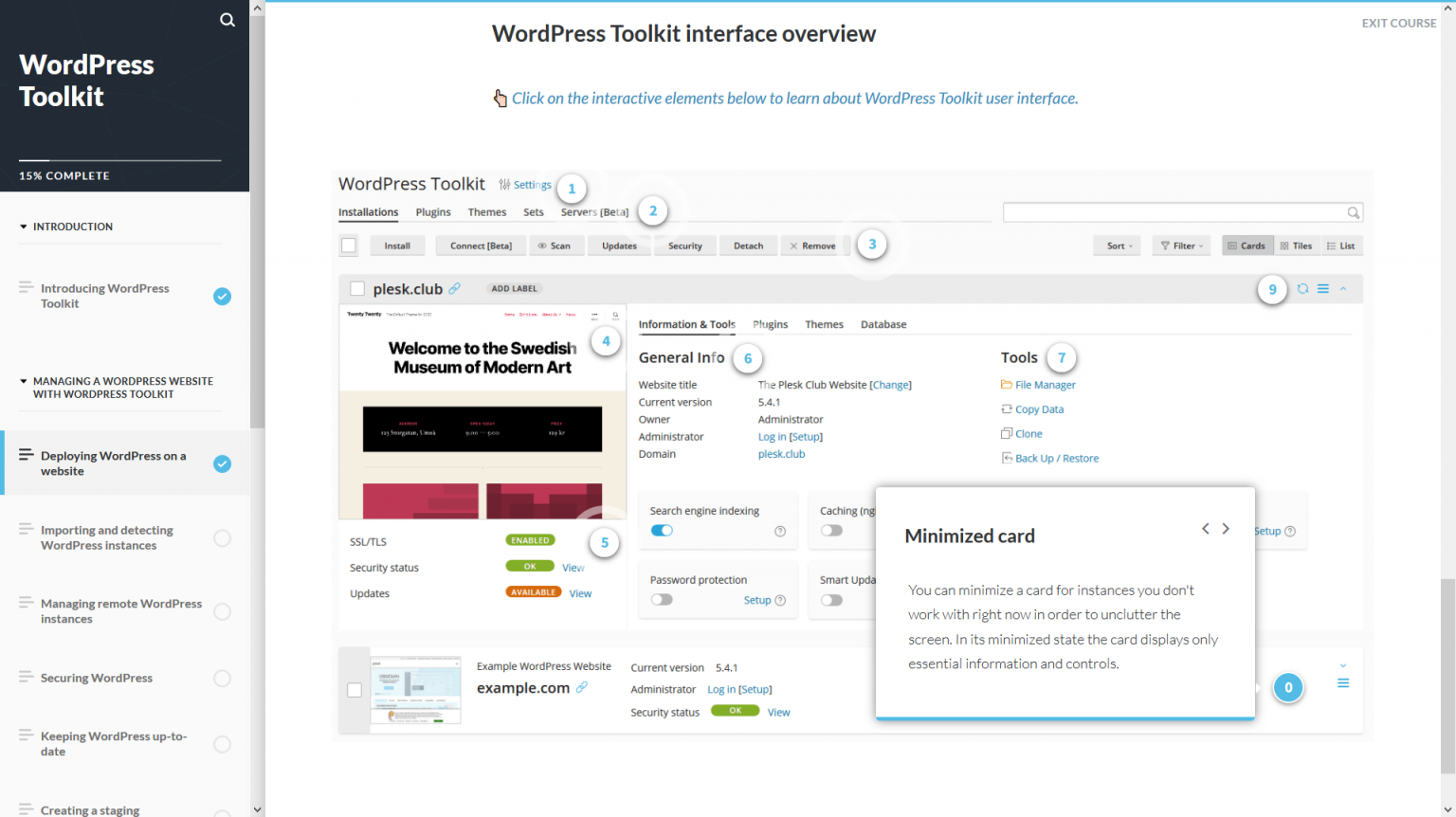The height and width of the screenshot is (817, 1456).
Task: Switch to the Servers [Beta] tab
Action: click(x=594, y=212)
